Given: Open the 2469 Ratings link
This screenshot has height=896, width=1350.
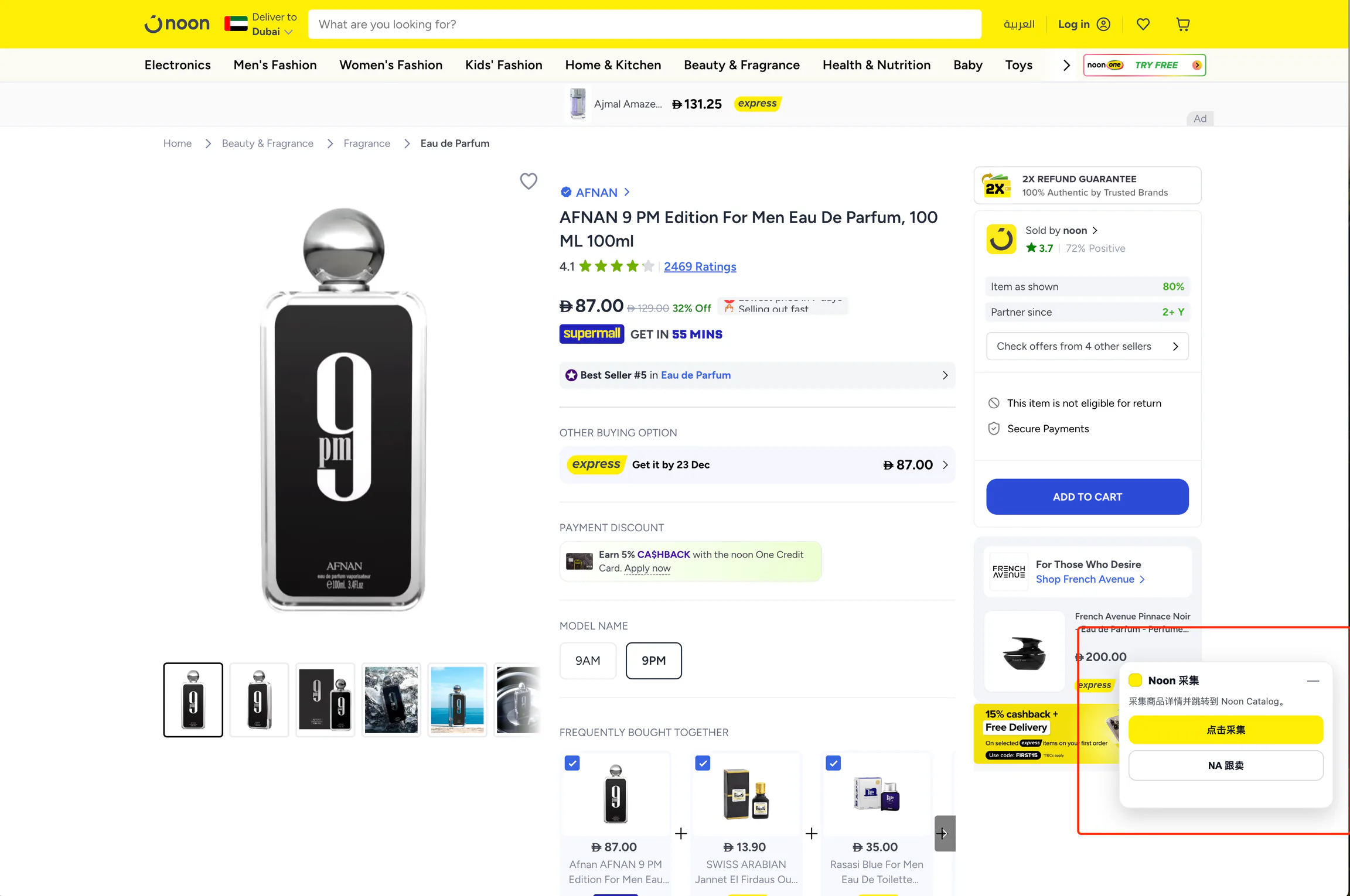Looking at the screenshot, I should 700,266.
